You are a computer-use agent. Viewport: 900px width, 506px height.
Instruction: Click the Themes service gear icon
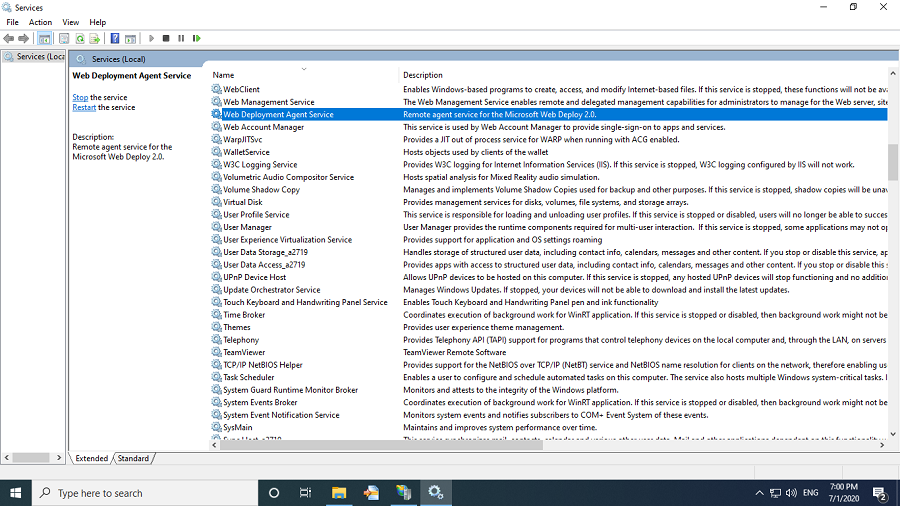coord(216,328)
